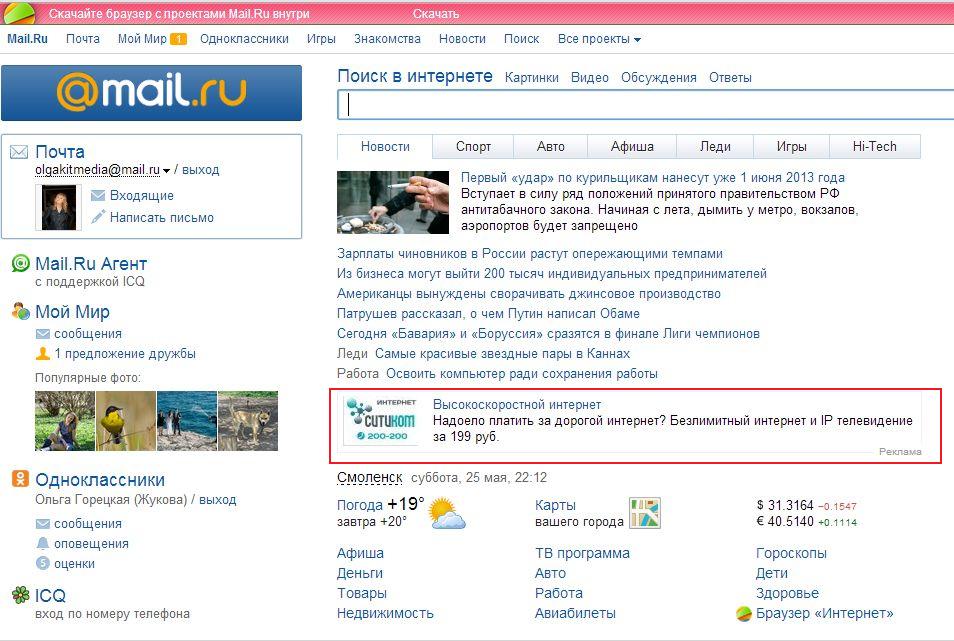Viewport: 954px width, 641px height.
Task: Open news about Зарплаты чиновников
Action: click(x=530, y=254)
